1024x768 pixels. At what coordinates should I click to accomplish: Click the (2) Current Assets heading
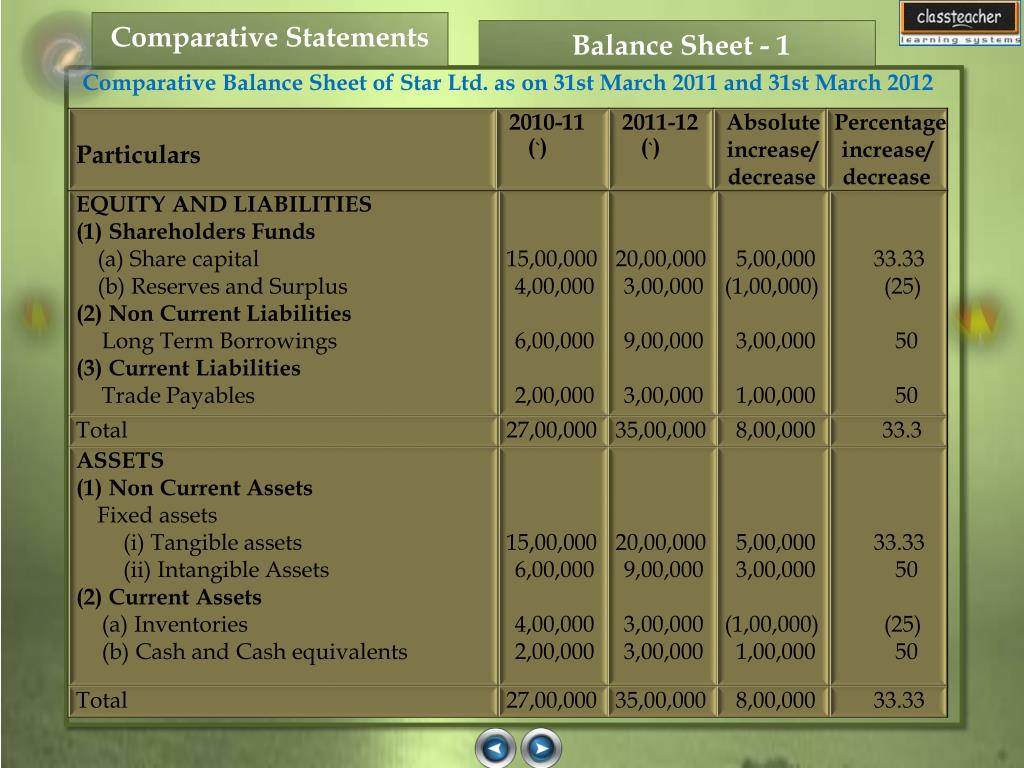(169, 597)
